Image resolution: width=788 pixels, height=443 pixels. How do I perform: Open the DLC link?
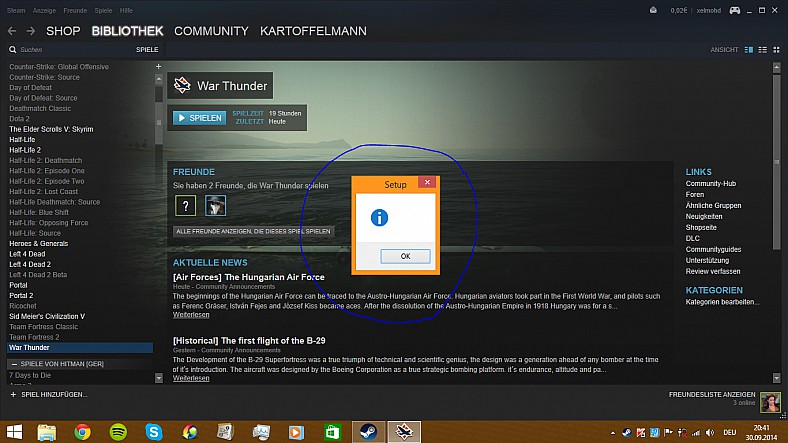click(x=693, y=239)
